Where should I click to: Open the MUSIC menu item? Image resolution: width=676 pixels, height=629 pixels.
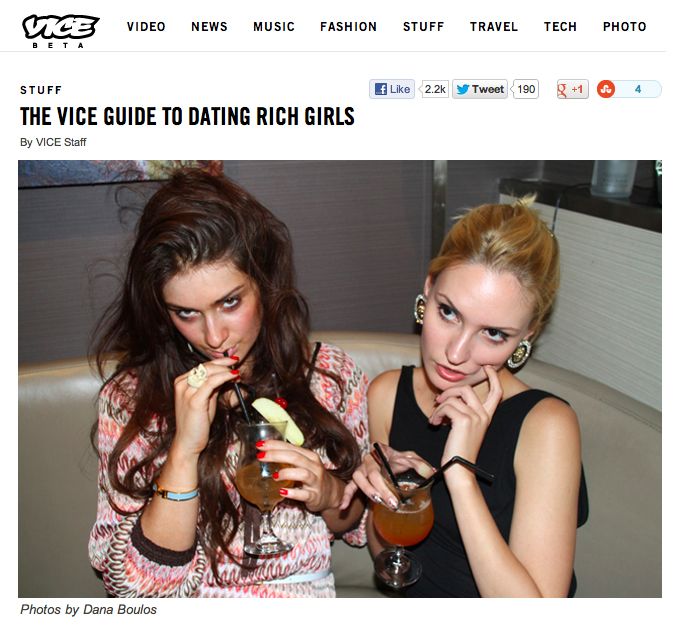pos(274,27)
